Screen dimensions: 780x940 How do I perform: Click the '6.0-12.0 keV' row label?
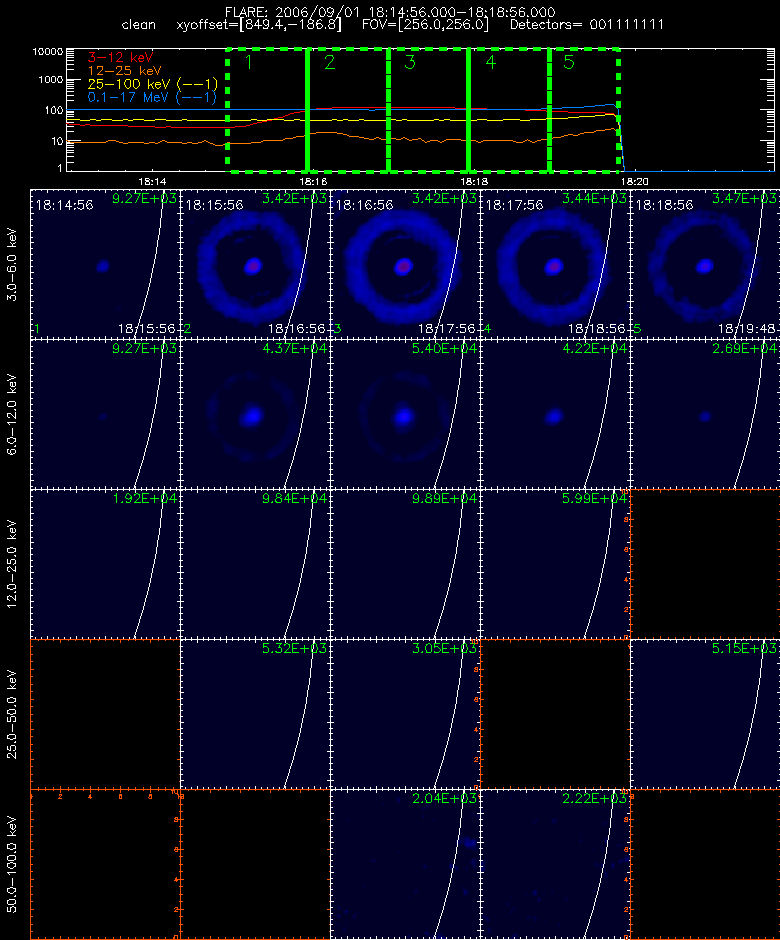click(13, 414)
